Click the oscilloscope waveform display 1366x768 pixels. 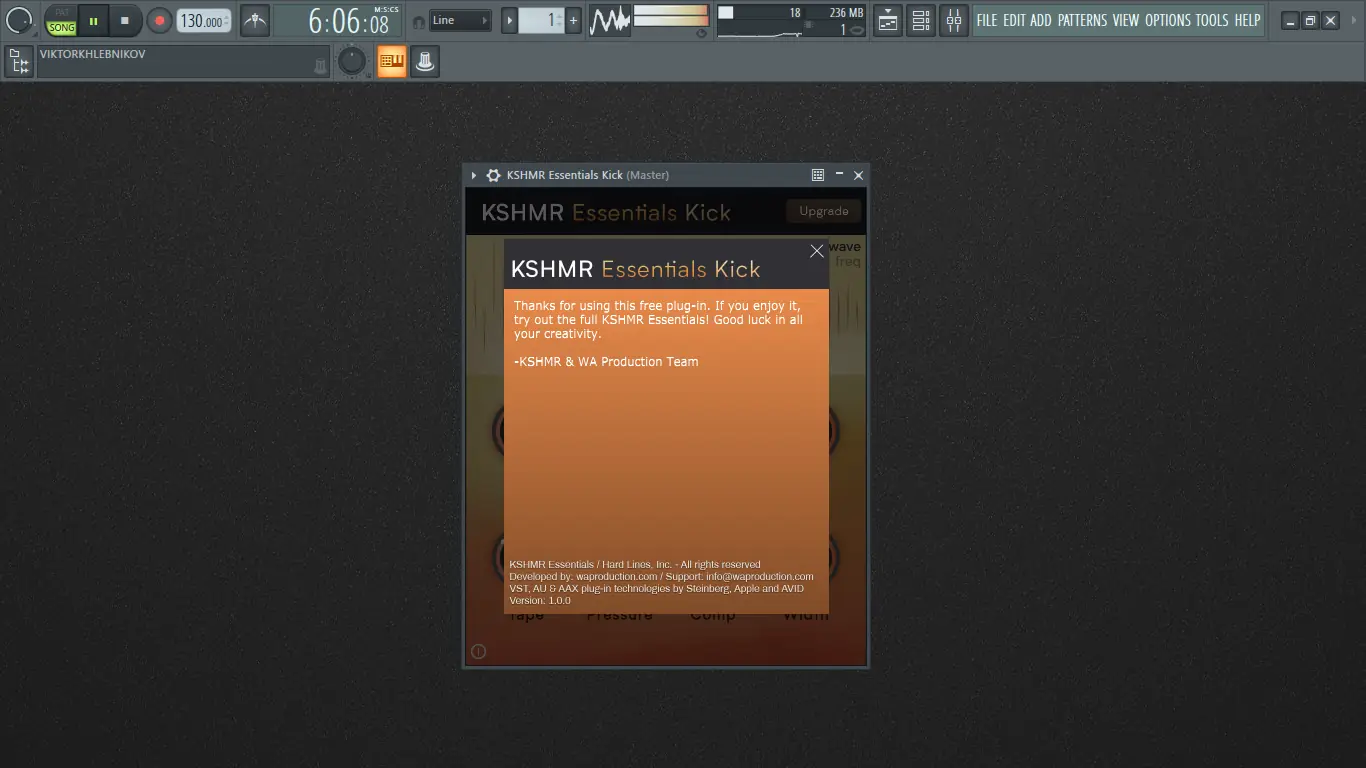coord(609,20)
